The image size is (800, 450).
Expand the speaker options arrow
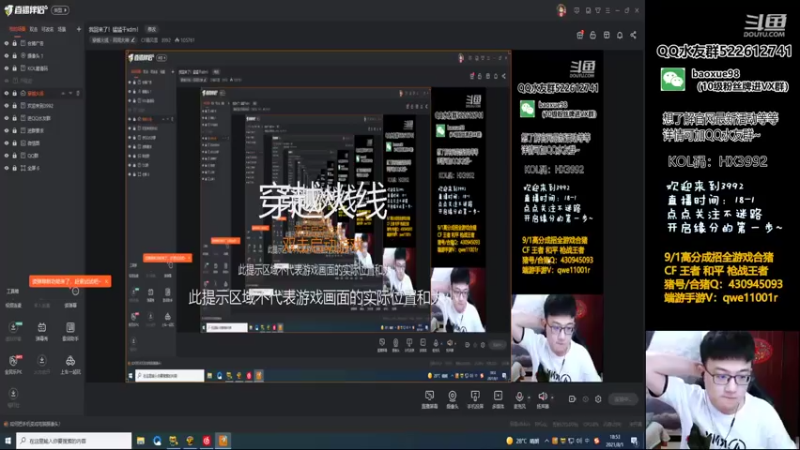click(x=552, y=397)
